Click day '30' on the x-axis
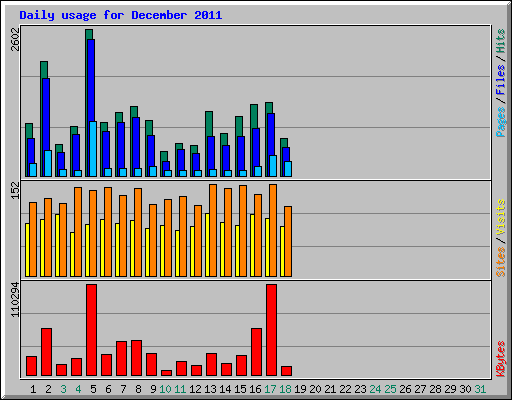Screen dimensions: 512x400 click(465, 389)
